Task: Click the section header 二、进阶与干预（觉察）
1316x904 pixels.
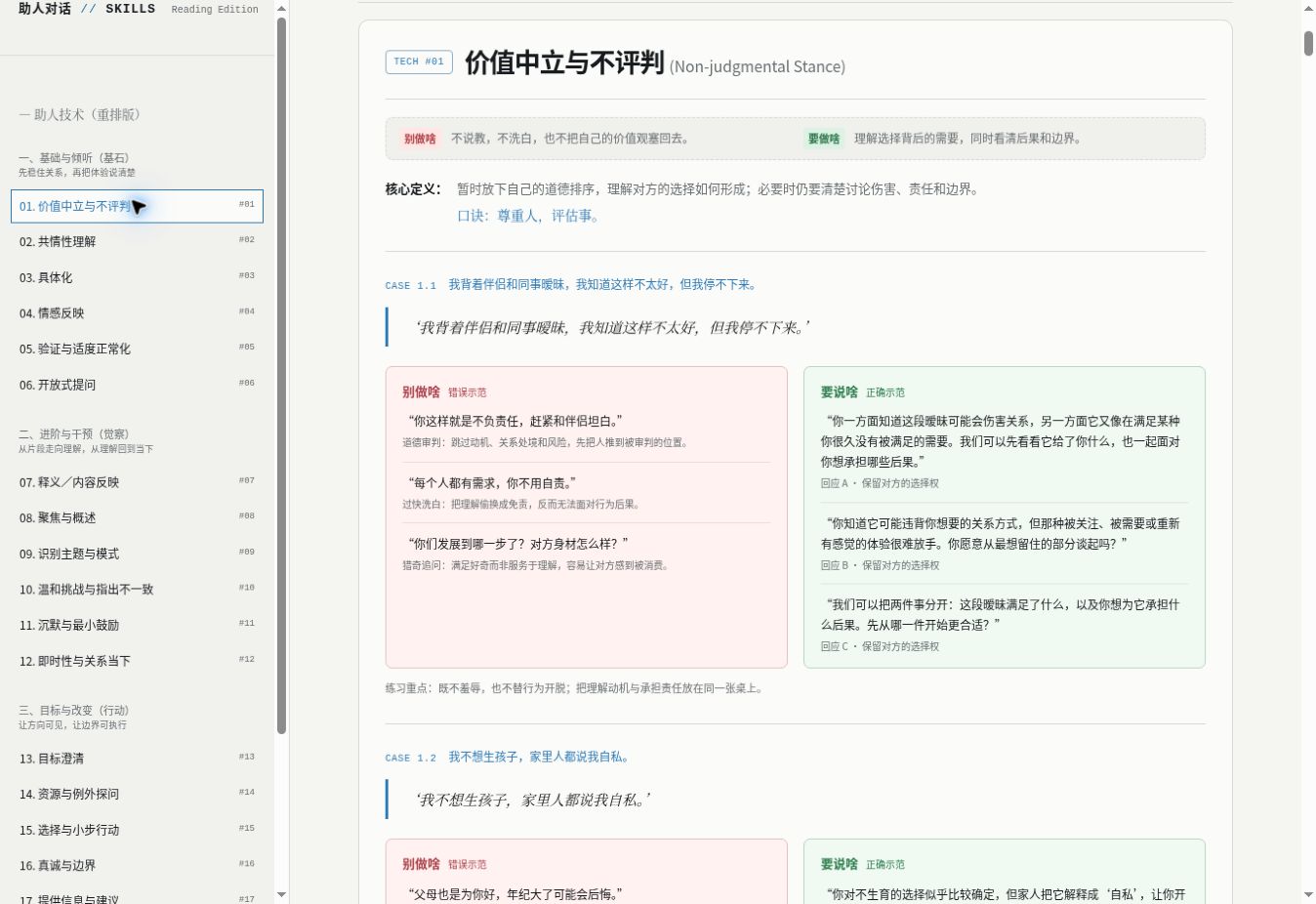Action: coord(73,434)
